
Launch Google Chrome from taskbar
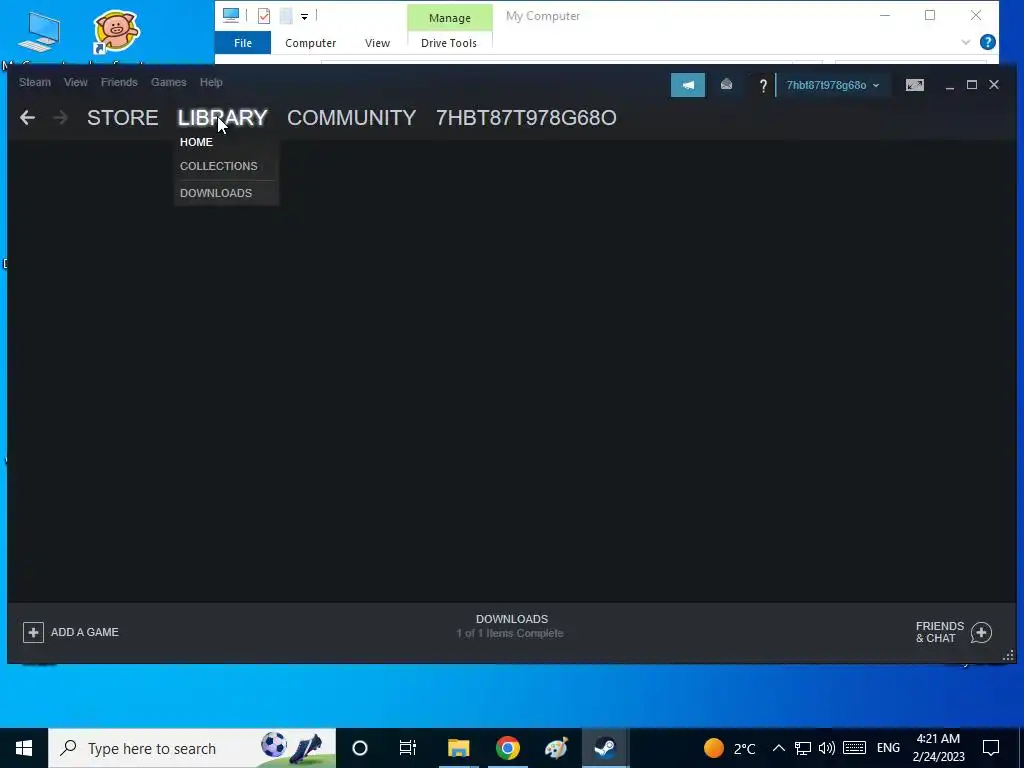click(507, 748)
